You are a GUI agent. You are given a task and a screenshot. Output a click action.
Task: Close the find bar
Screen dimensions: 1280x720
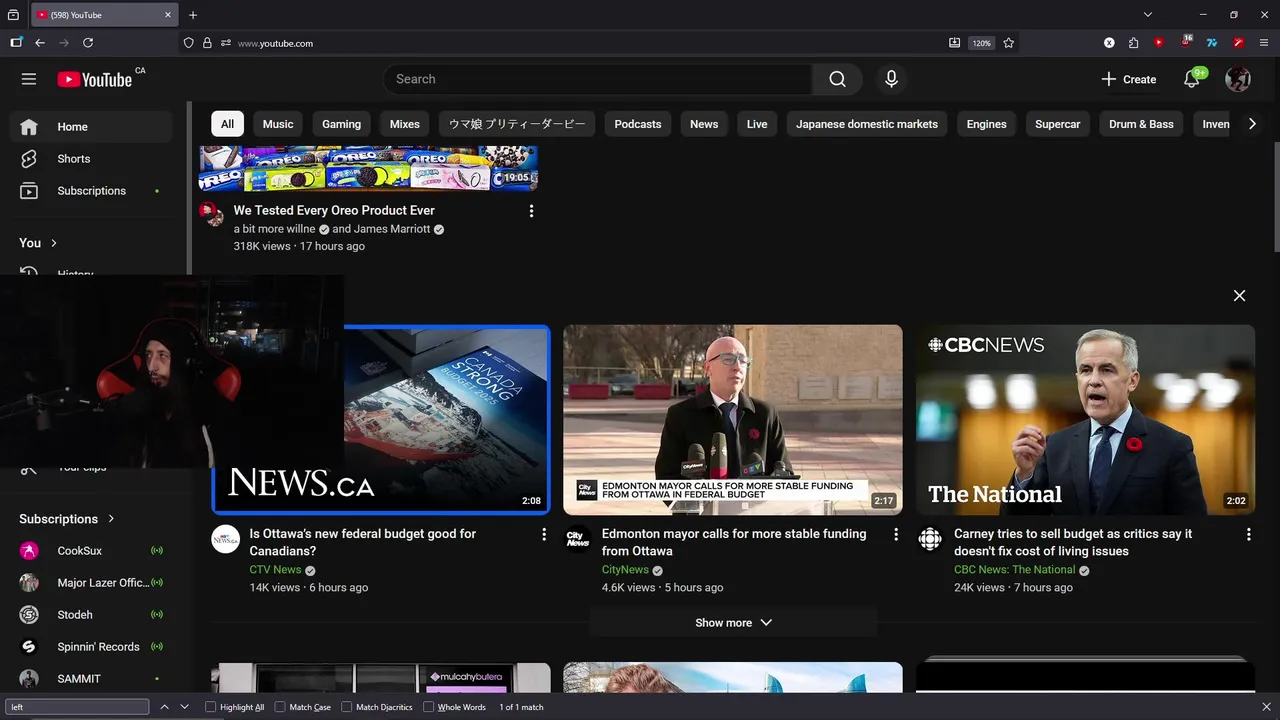point(1266,707)
